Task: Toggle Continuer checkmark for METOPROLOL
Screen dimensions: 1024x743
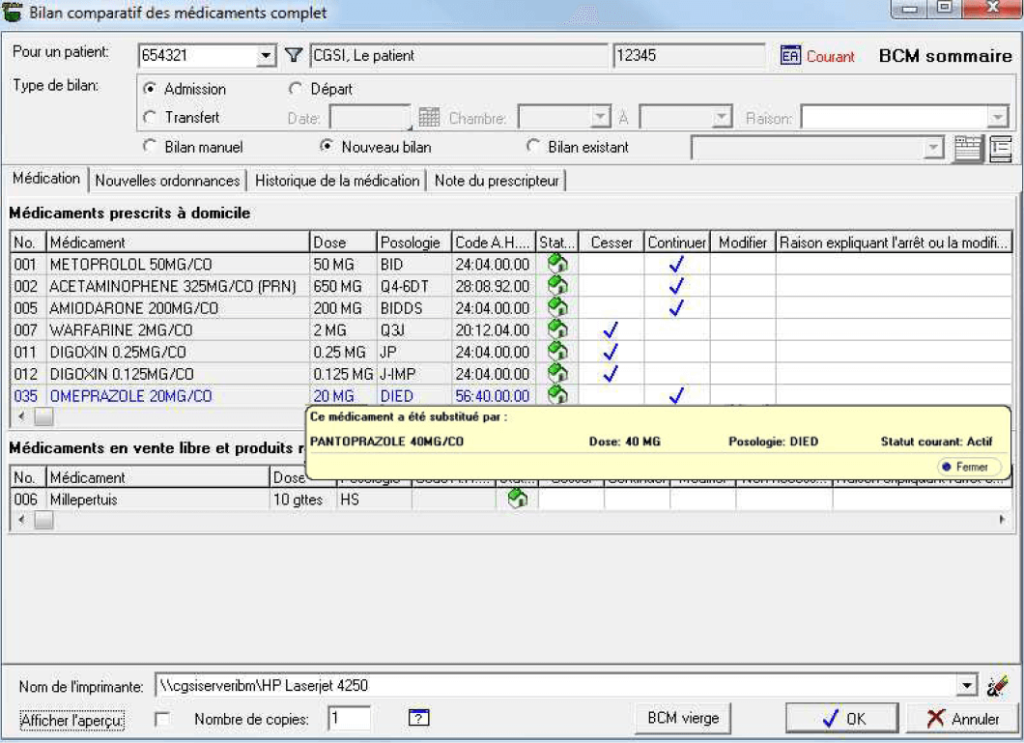Action: [677, 264]
